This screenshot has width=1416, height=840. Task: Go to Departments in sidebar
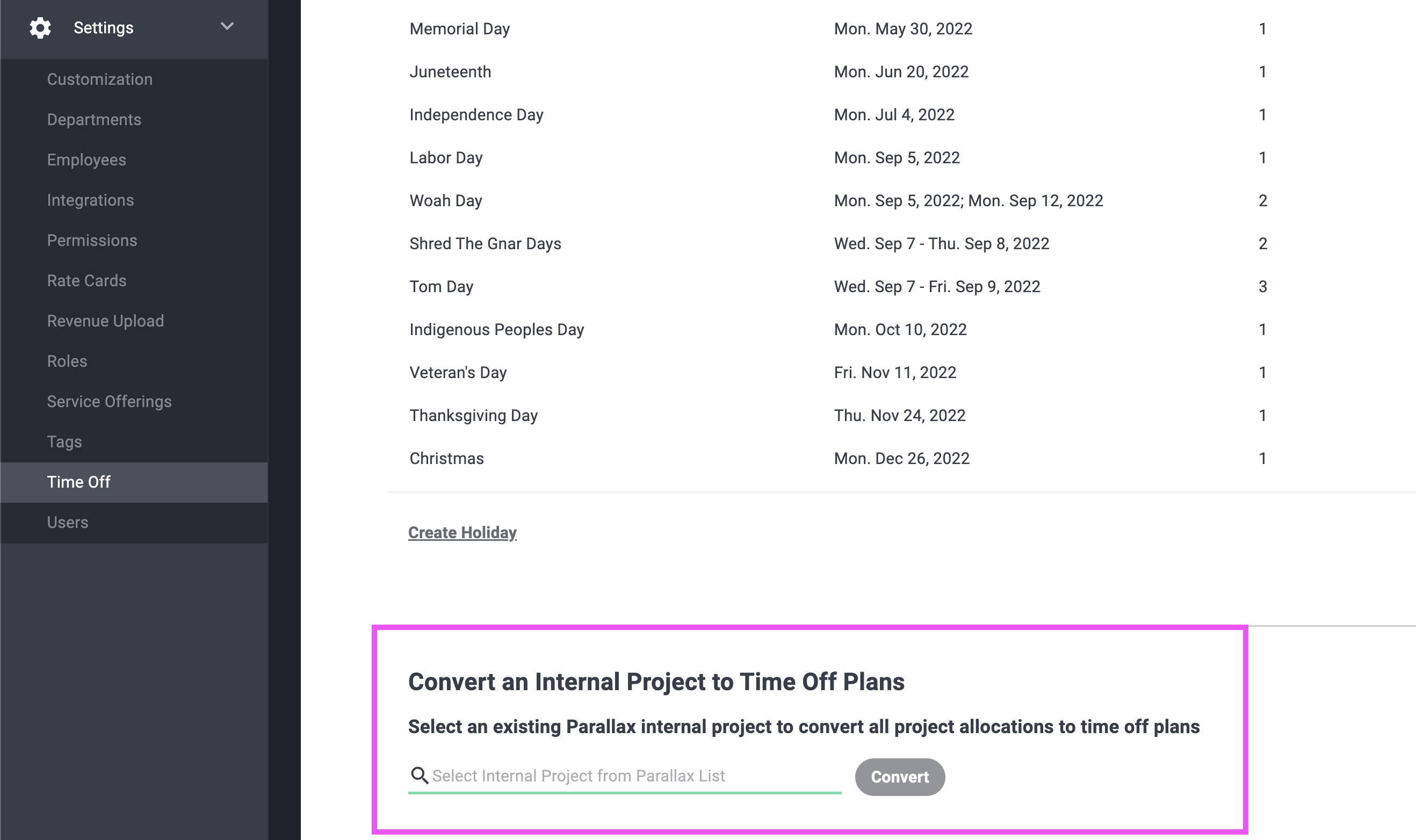coord(94,119)
